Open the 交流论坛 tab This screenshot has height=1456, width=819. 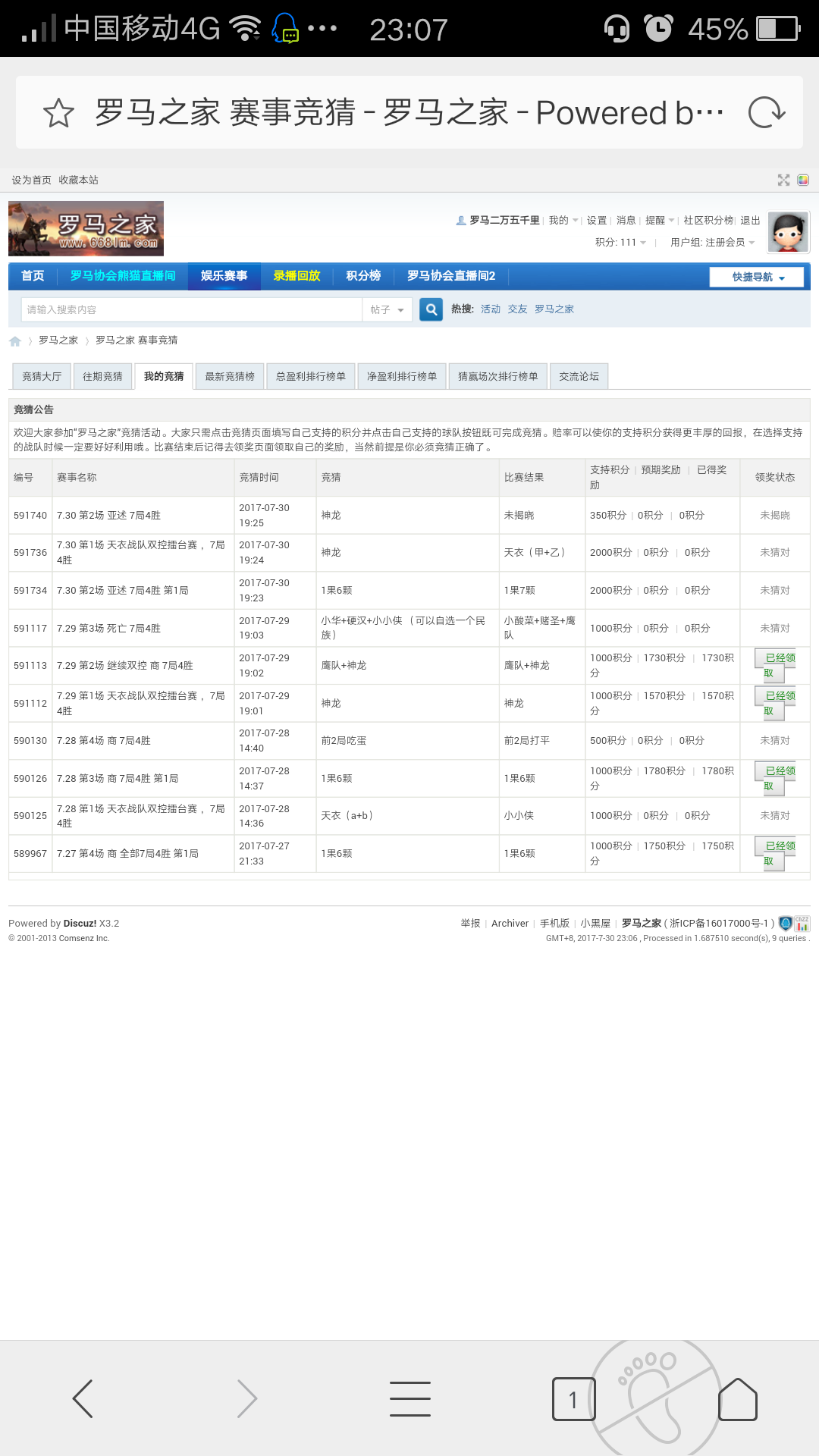pyautogui.click(x=579, y=376)
